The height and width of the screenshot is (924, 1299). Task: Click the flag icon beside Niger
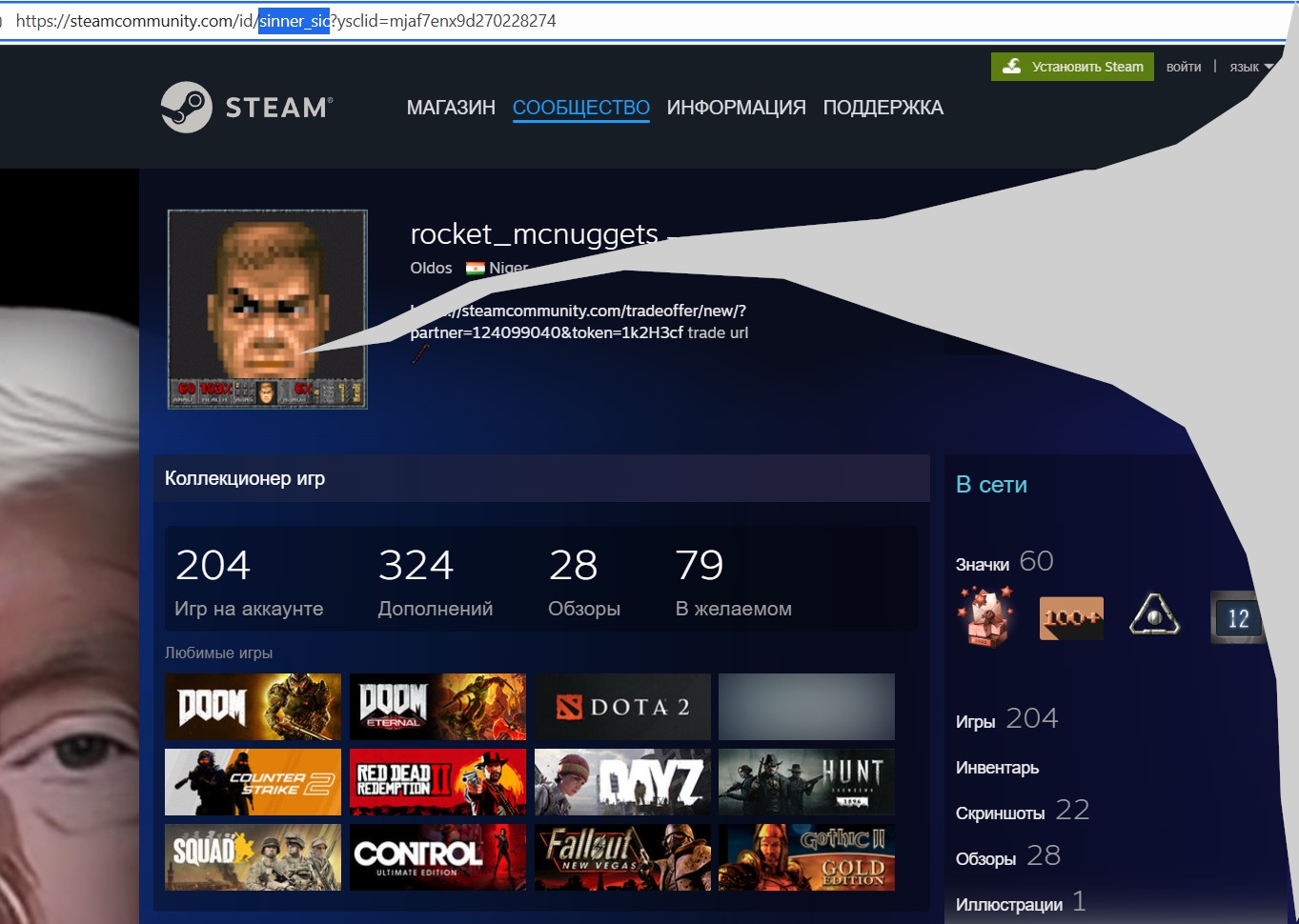pyautogui.click(x=475, y=269)
